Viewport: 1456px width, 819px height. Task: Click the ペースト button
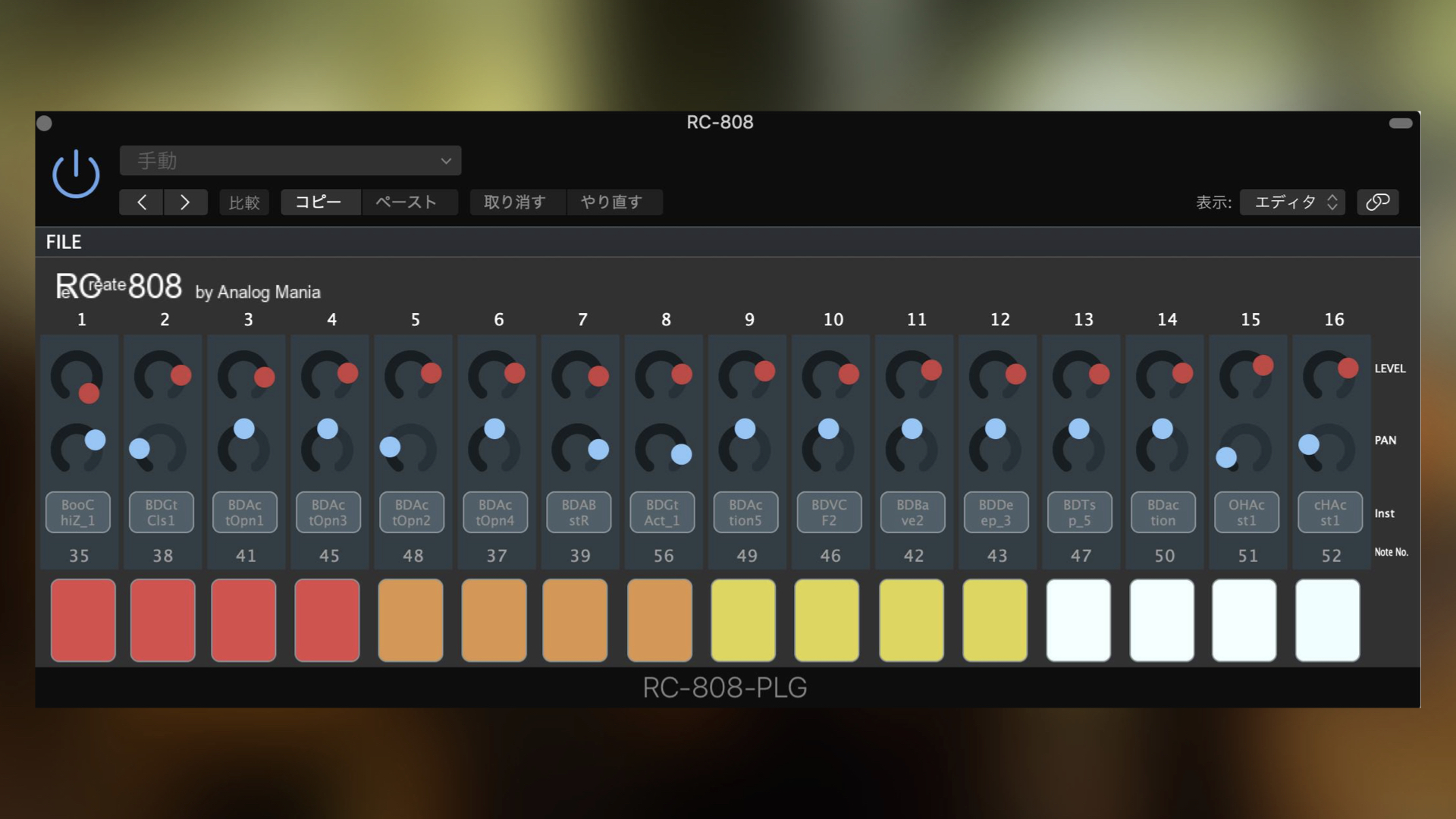(x=406, y=202)
